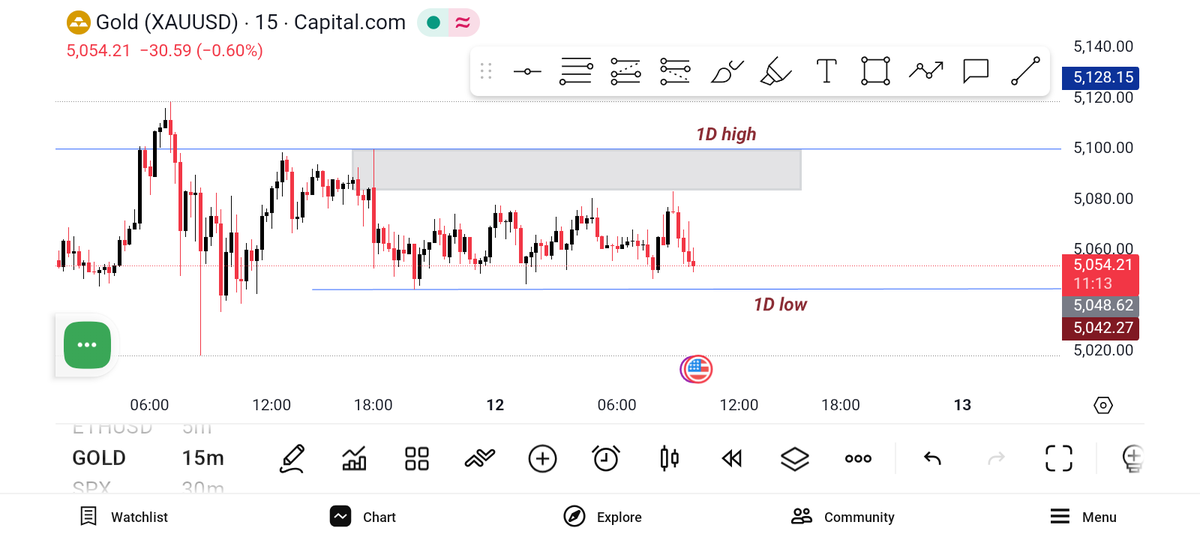Image resolution: width=1200 pixels, height=540 pixels.
Task: Select the horizontal line drawing tool
Action: [x=527, y=71]
